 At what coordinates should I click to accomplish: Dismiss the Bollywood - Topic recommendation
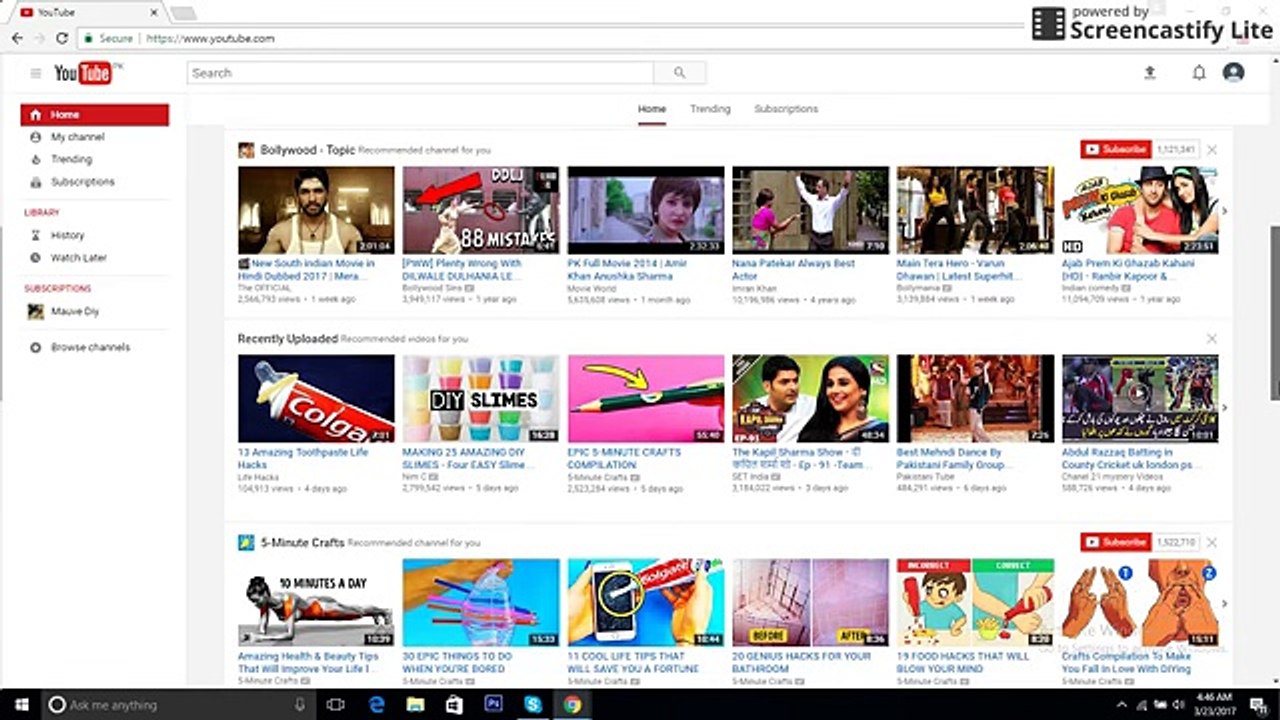point(1212,150)
